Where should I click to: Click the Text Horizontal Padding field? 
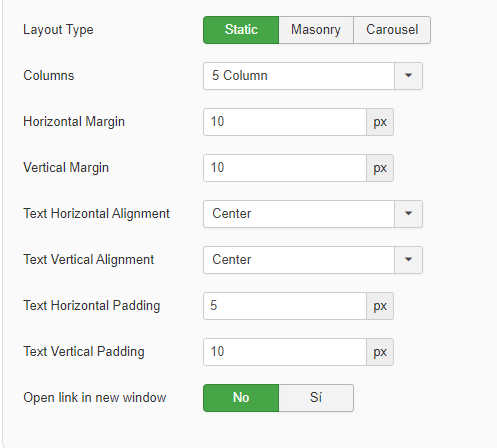point(285,306)
